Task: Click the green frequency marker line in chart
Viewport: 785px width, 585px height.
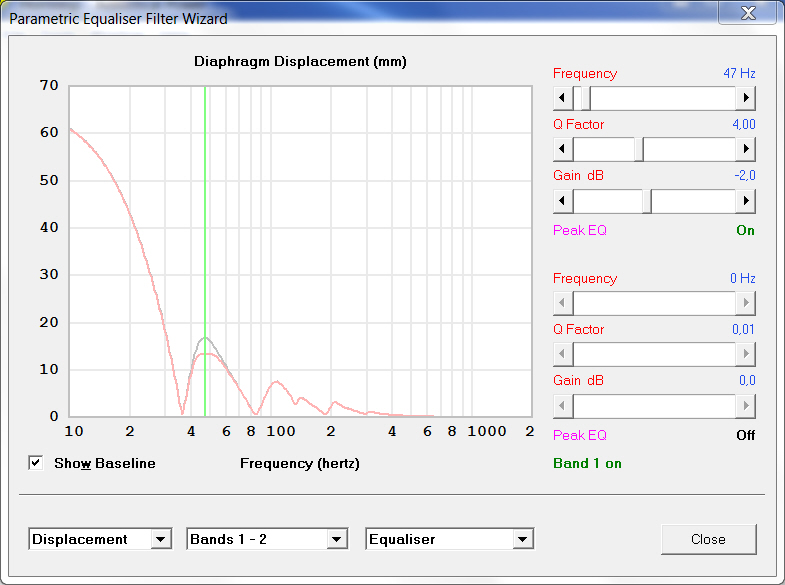Action: tap(205, 250)
